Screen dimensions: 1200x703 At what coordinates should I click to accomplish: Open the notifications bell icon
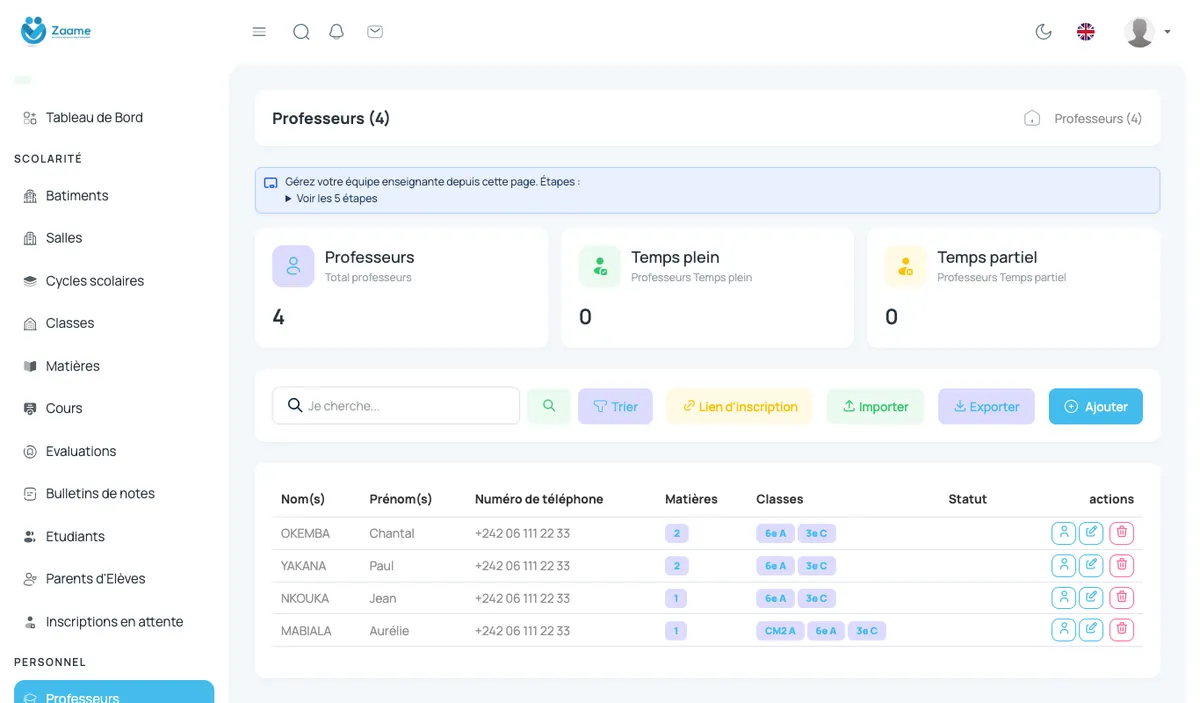337,32
